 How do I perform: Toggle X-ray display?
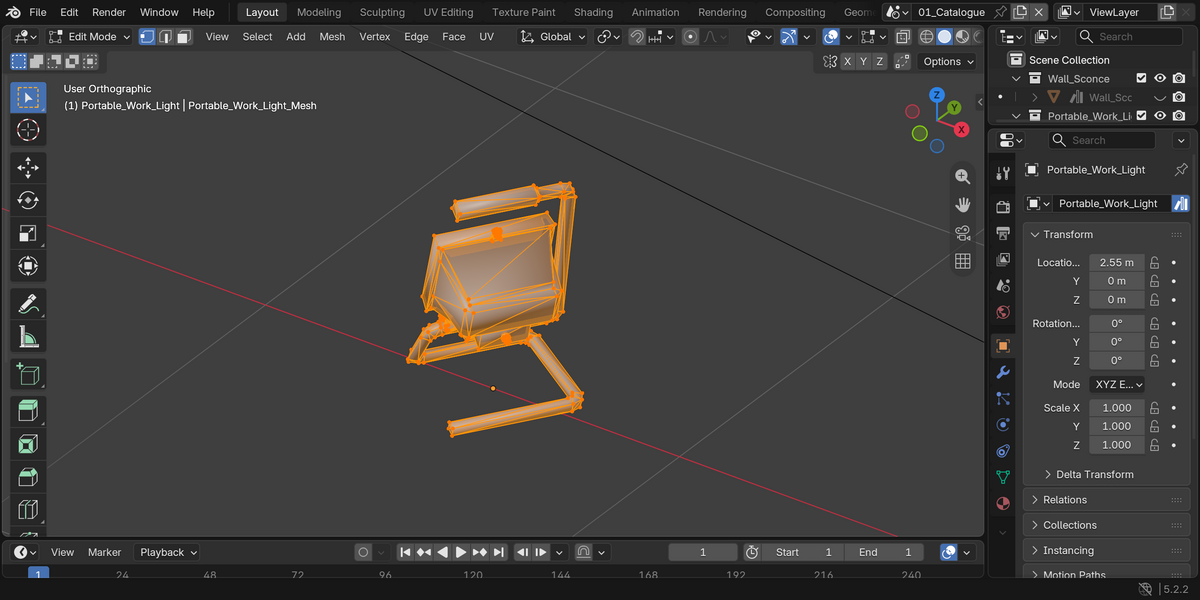click(903, 36)
